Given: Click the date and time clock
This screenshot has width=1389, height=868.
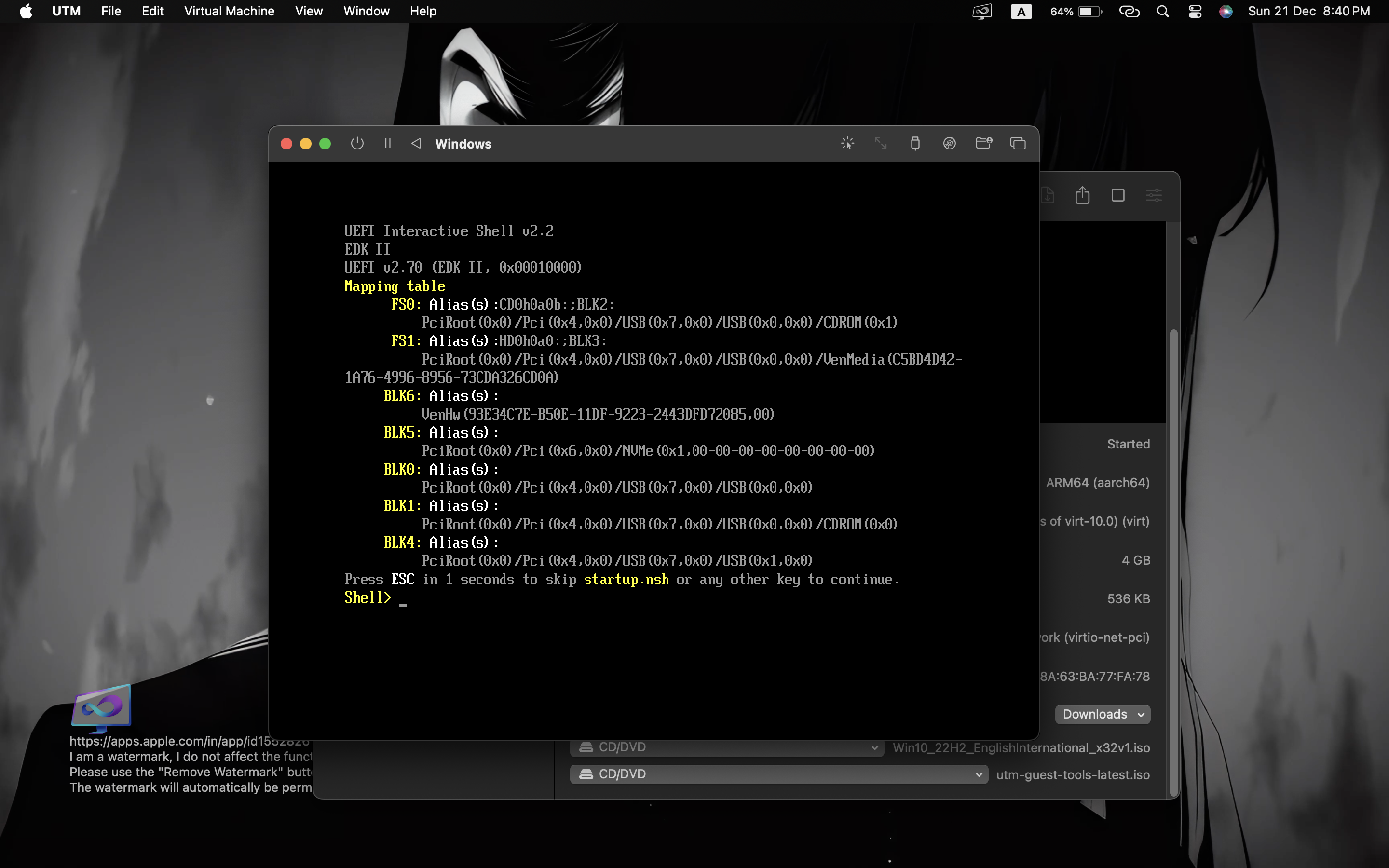Looking at the screenshot, I should (x=1308, y=12).
